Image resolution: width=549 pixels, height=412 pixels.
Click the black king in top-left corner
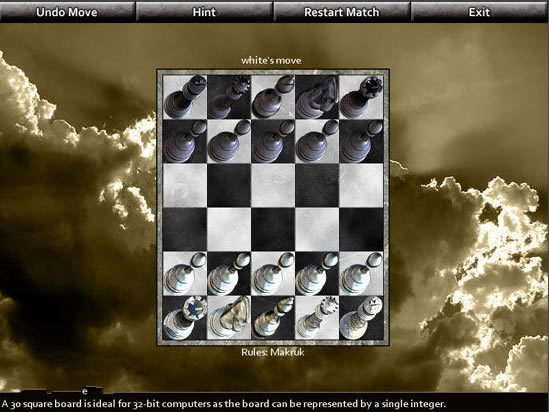pos(185,97)
